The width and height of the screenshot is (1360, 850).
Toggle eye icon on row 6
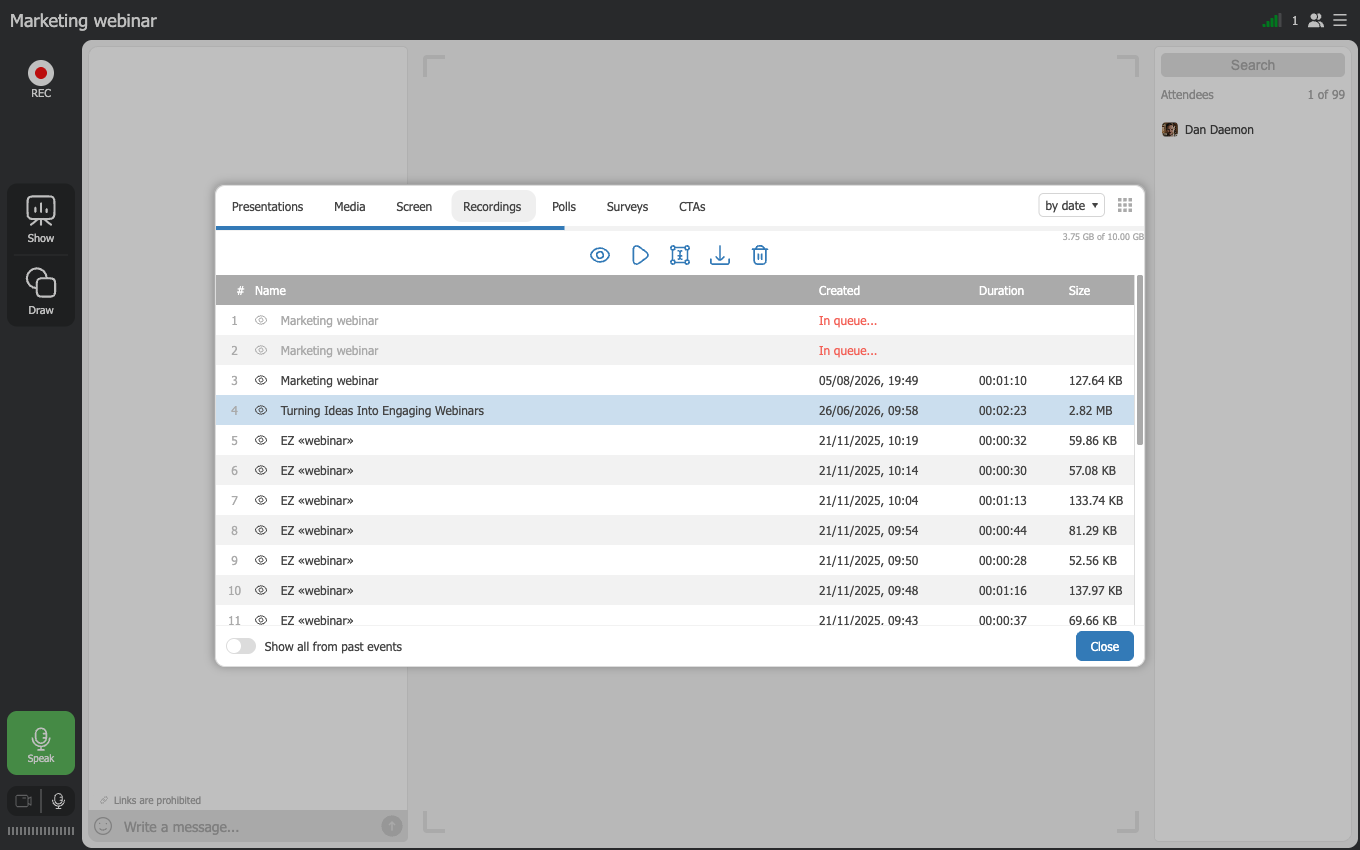tap(261, 470)
